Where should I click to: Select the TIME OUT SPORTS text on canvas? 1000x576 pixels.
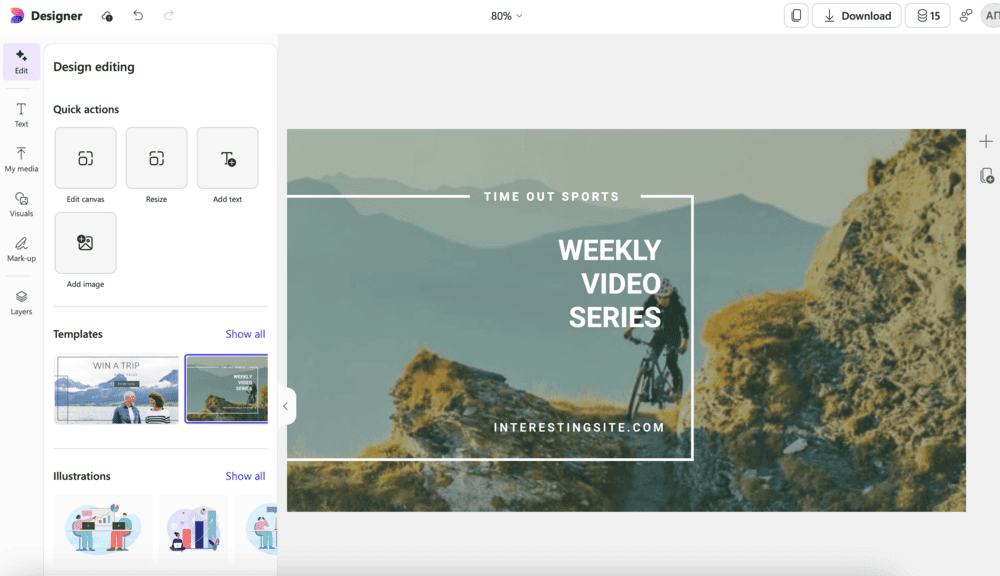(x=552, y=196)
